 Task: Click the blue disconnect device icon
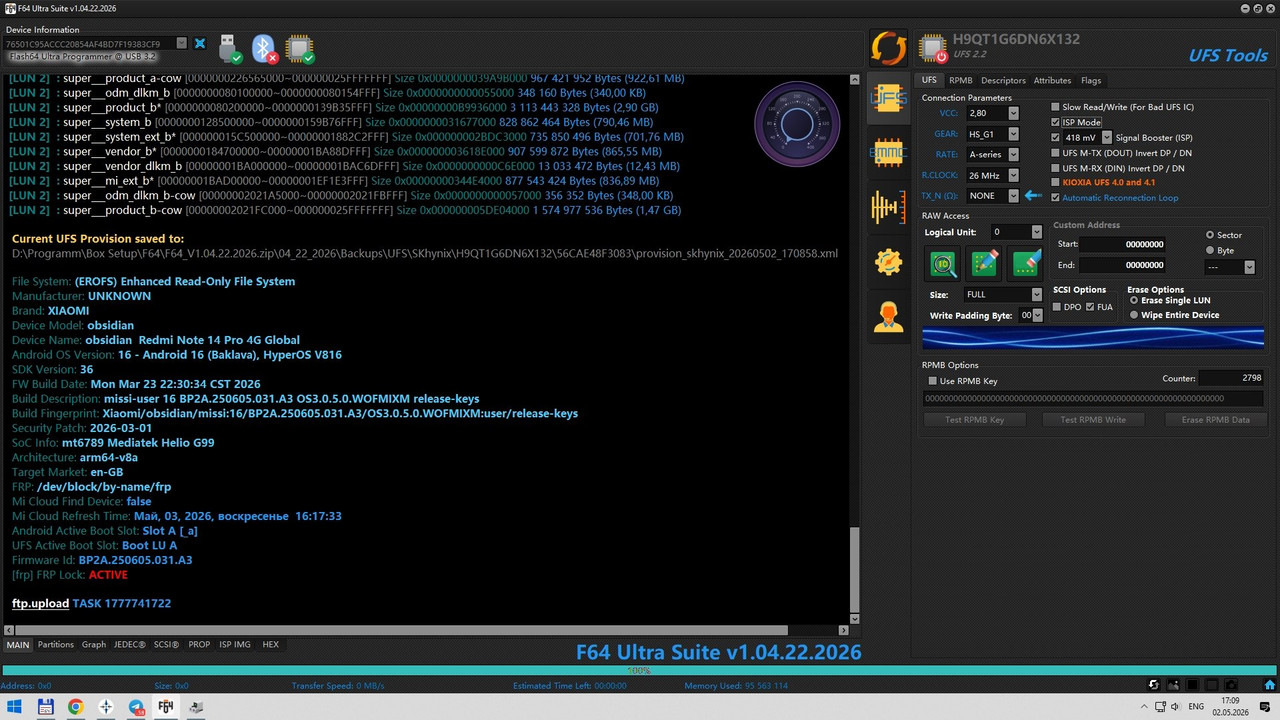tap(200, 44)
